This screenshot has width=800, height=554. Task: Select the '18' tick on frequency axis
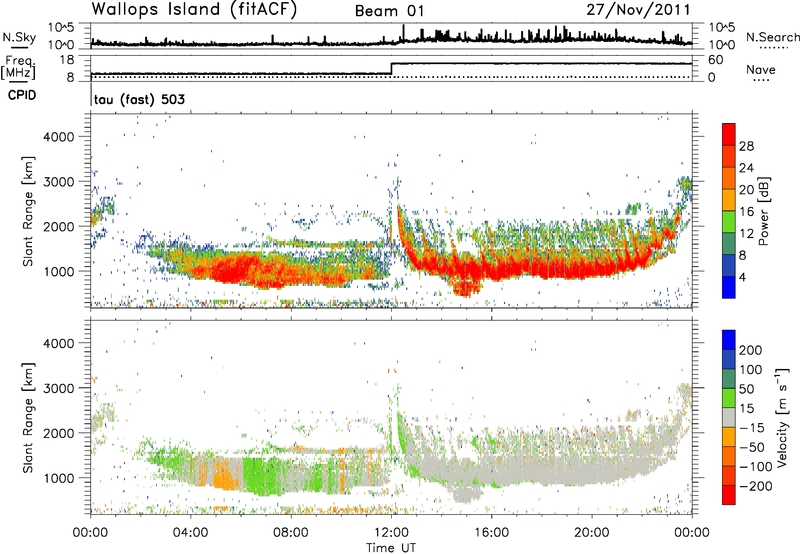click(x=67, y=60)
